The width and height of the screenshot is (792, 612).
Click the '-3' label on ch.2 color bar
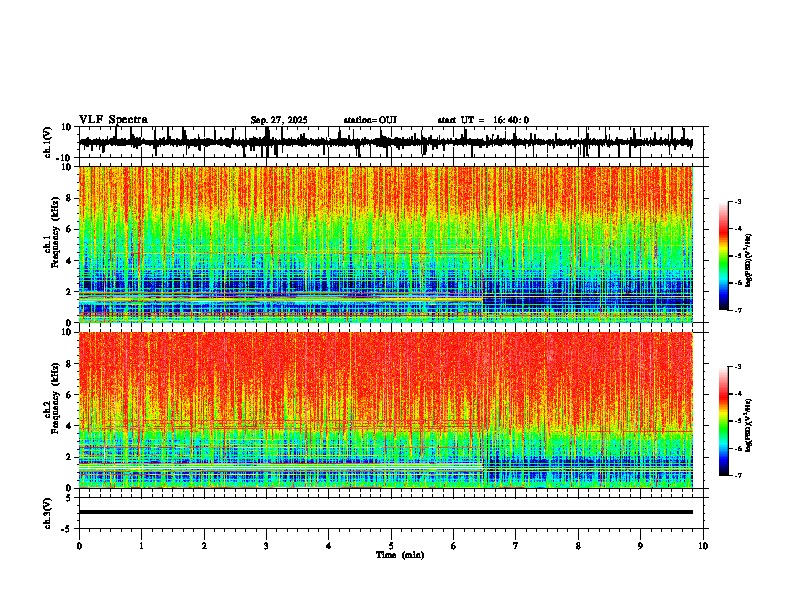738,367
